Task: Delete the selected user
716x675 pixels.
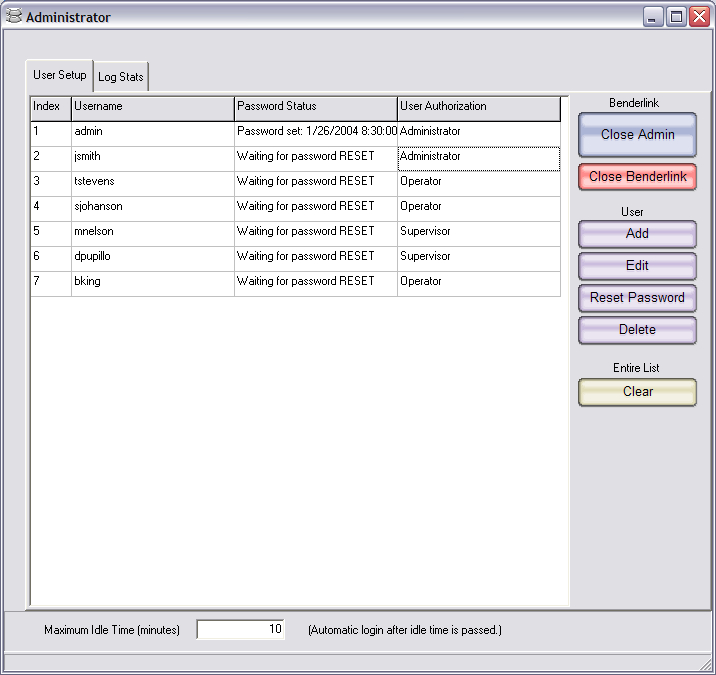Action: pyautogui.click(x=637, y=330)
